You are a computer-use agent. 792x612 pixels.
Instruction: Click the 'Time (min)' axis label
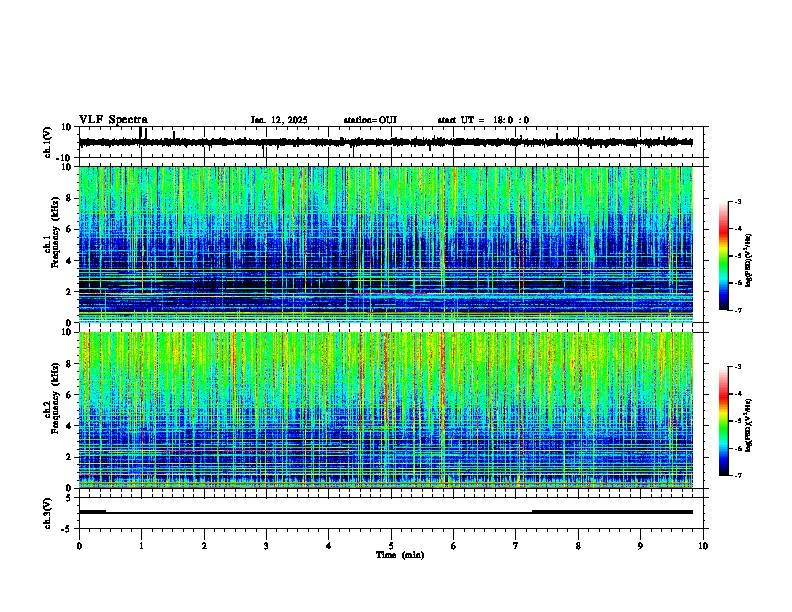pyautogui.click(x=400, y=555)
